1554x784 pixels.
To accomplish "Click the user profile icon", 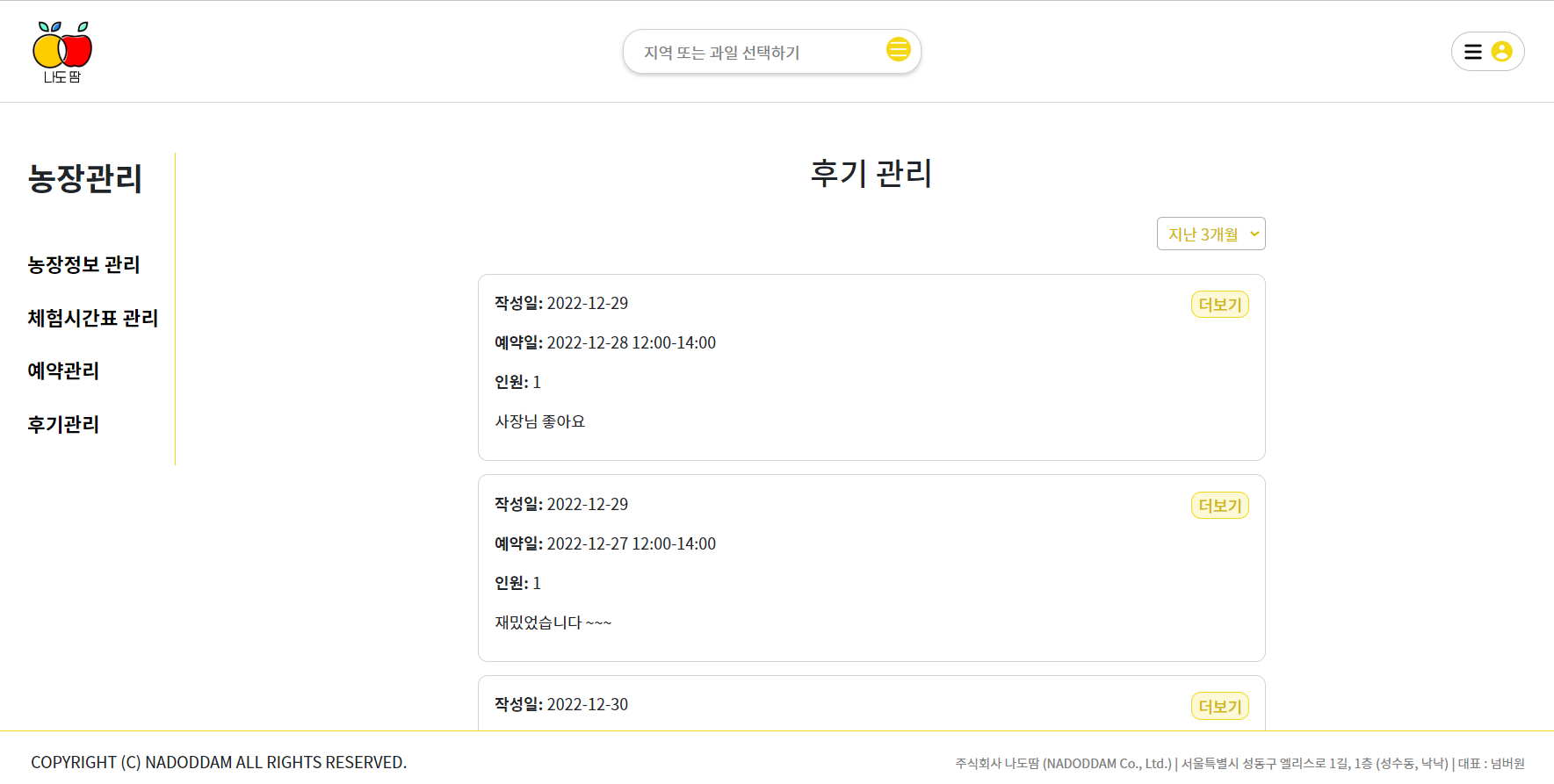I will pos(1500,52).
